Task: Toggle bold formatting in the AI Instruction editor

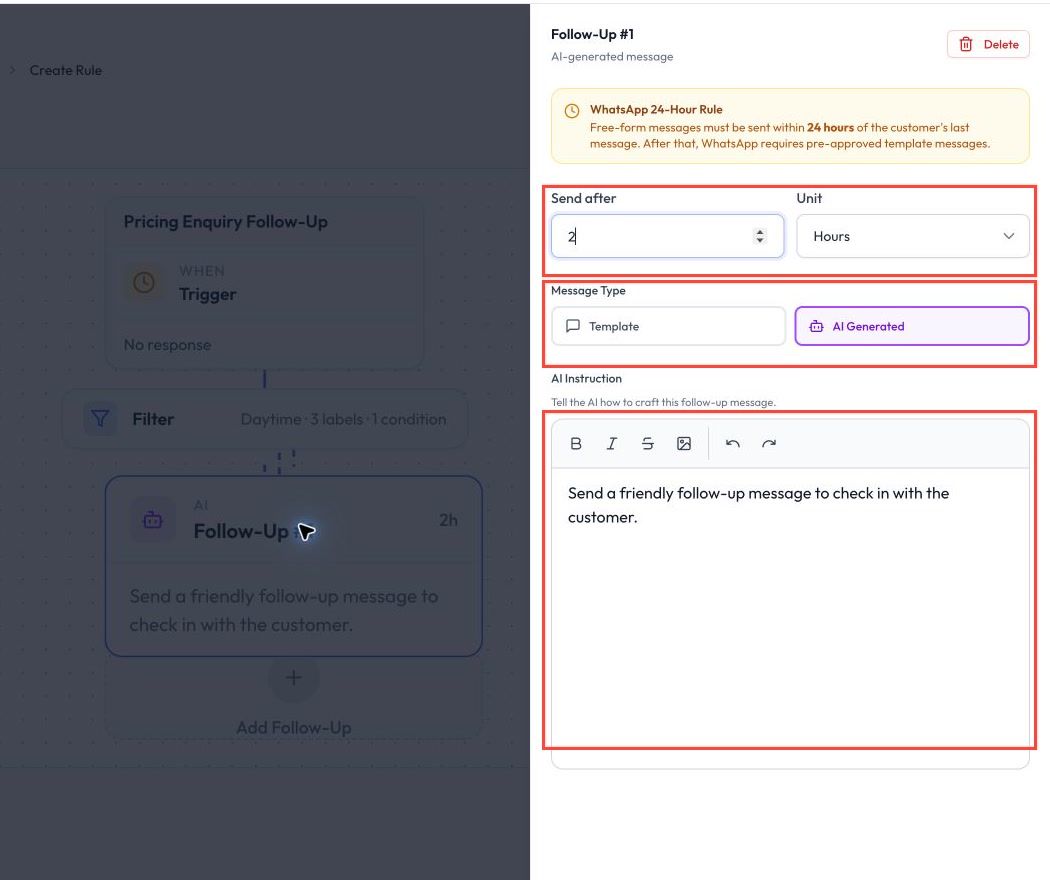Action: 575,443
